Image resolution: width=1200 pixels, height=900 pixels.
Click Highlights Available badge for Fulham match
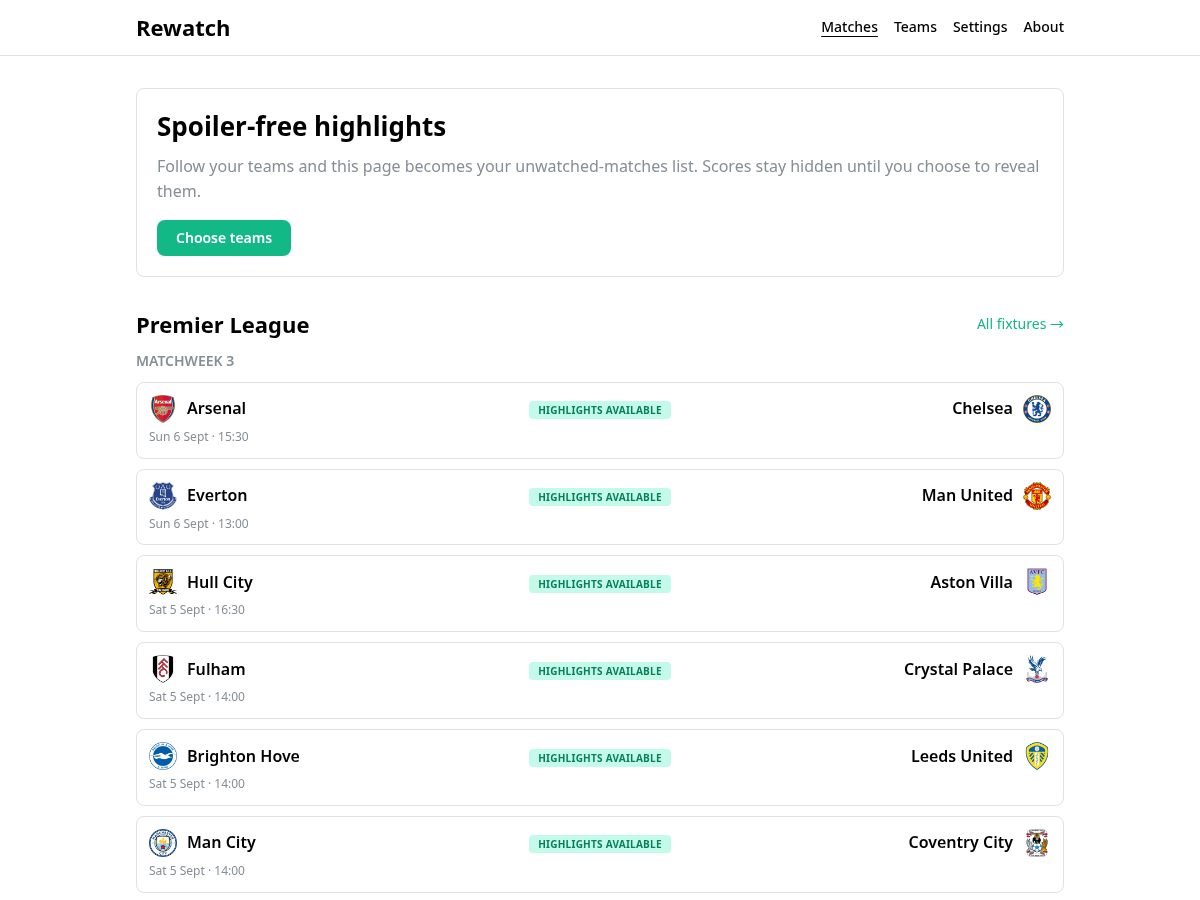(x=600, y=671)
